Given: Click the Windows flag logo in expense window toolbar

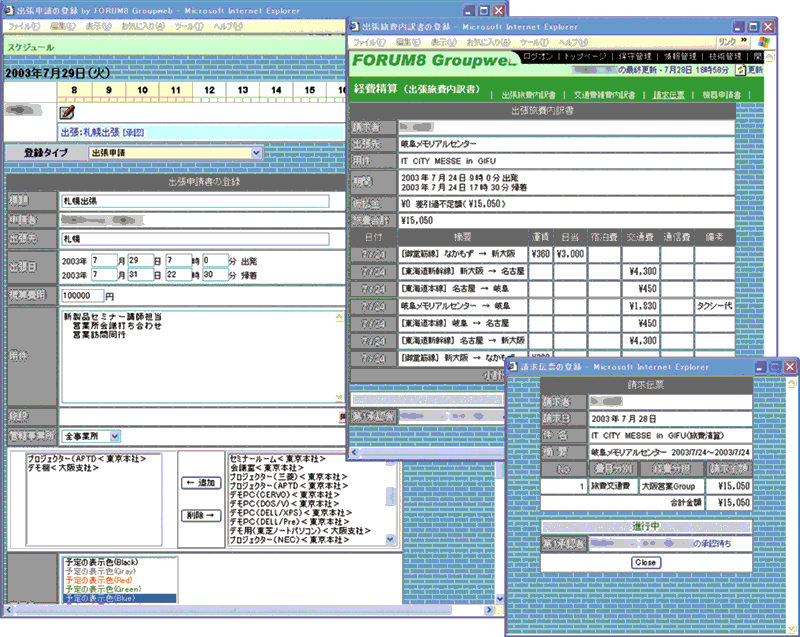Looking at the screenshot, I should coord(764,42).
